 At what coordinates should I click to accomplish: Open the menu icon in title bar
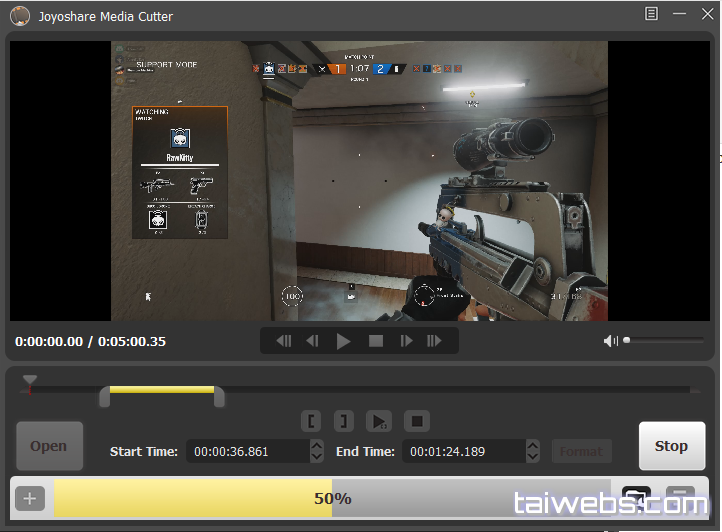point(652,14)
